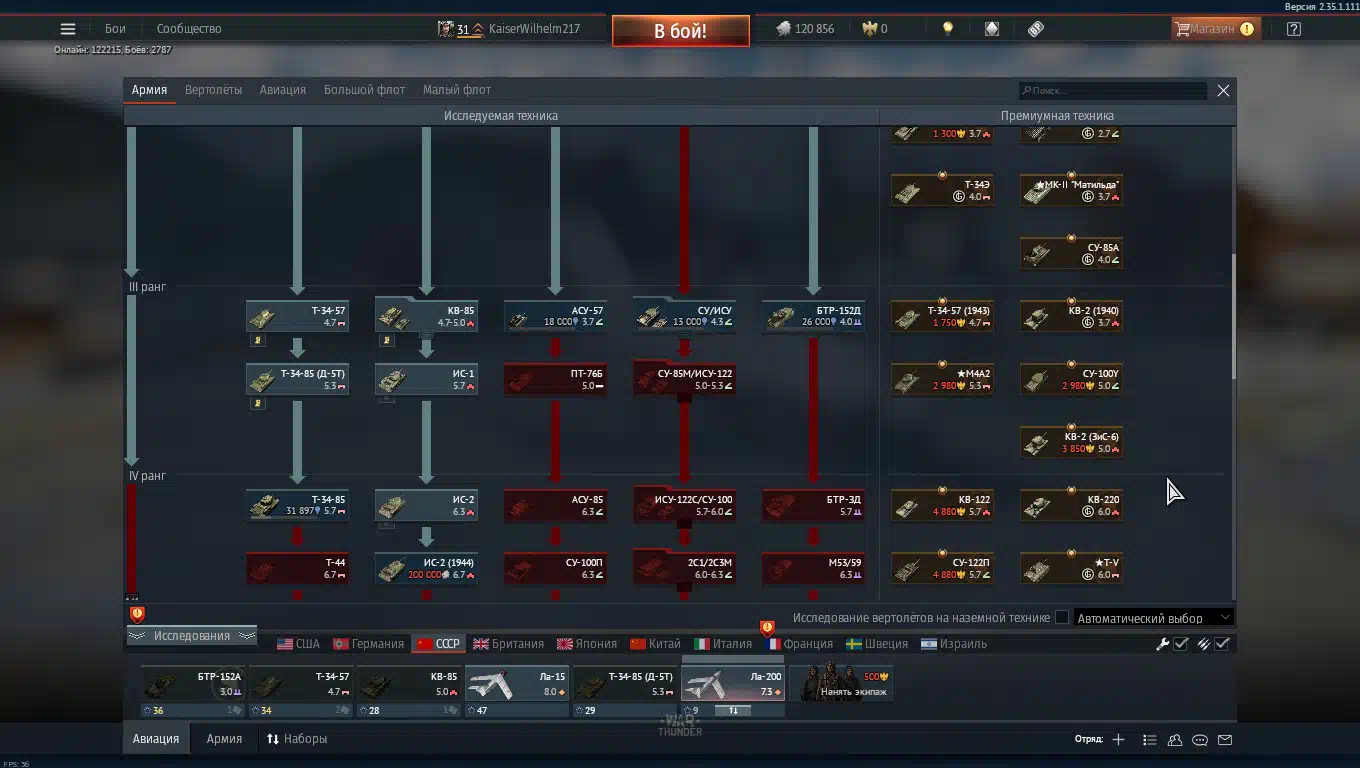
Task: Open the mail envelope icon
Action: coord(1225,740)
